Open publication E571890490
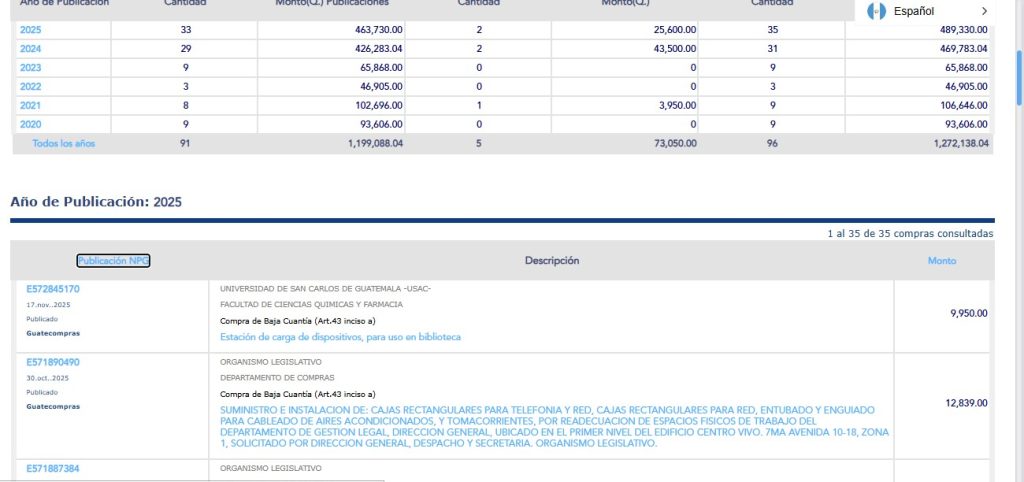This screenshot has width=1024, height=482. pos(53,362)
